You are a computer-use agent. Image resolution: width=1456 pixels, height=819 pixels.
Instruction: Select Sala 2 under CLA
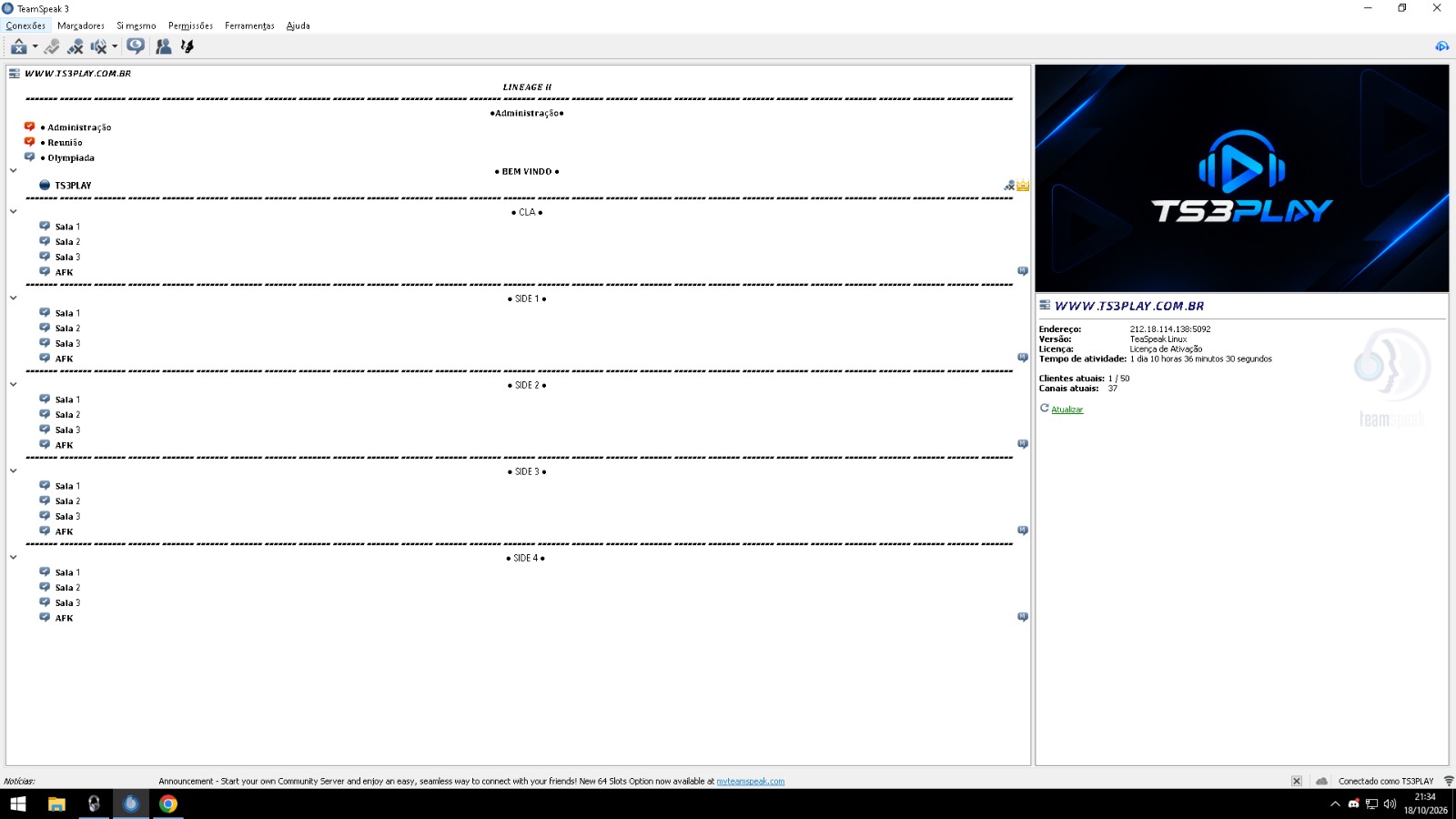67,242
